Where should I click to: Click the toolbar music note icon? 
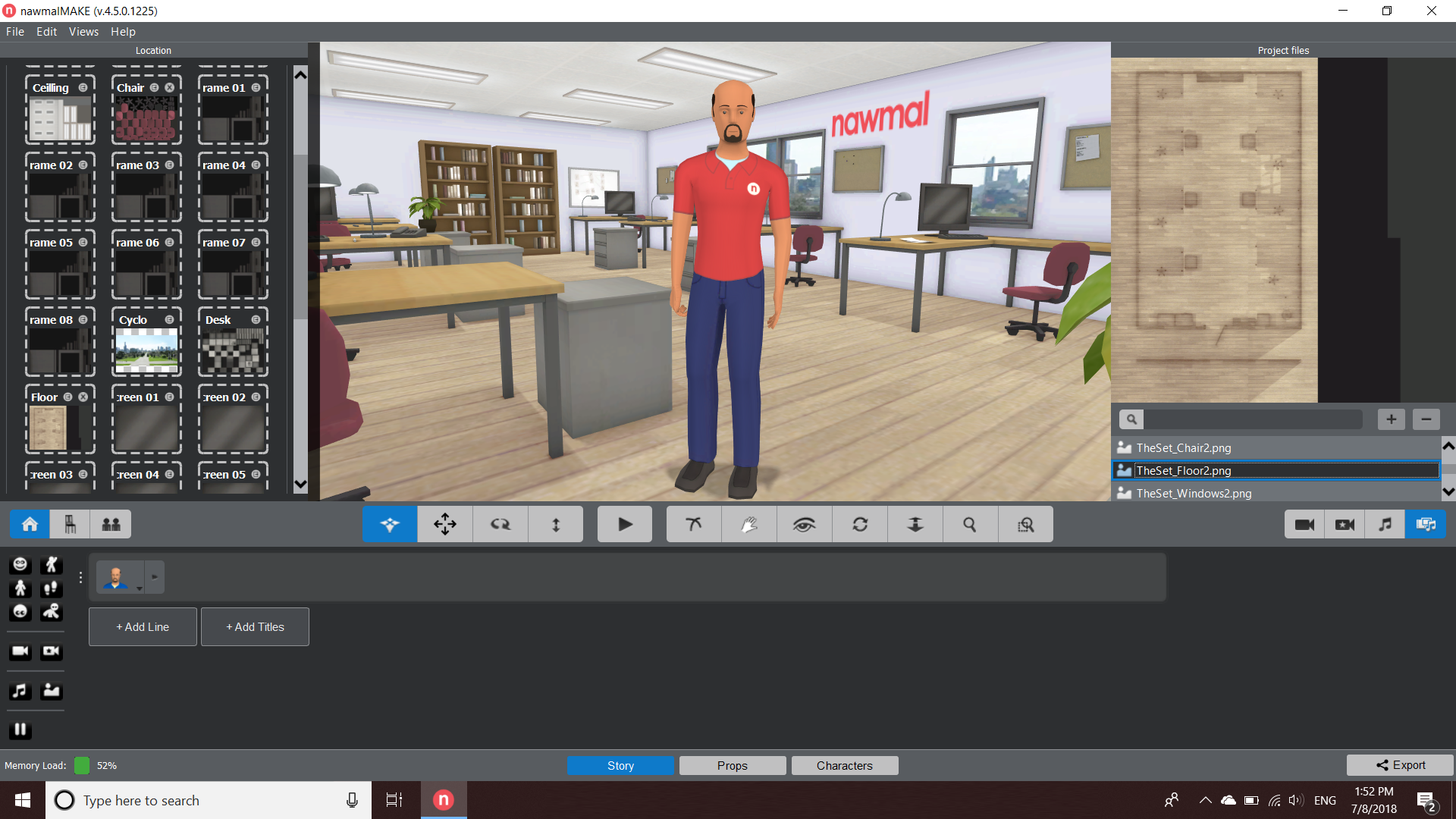pos(1385,524)
